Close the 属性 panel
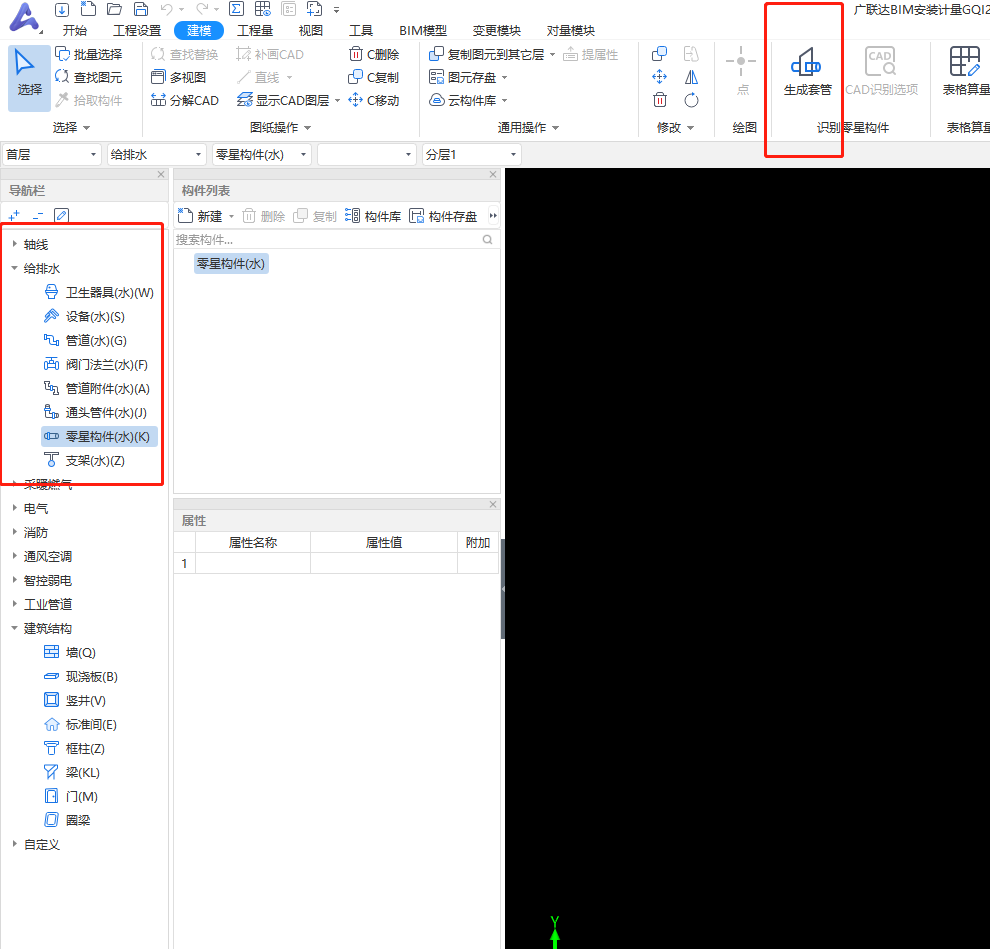990x949 pixels. (x=493, y=504)
